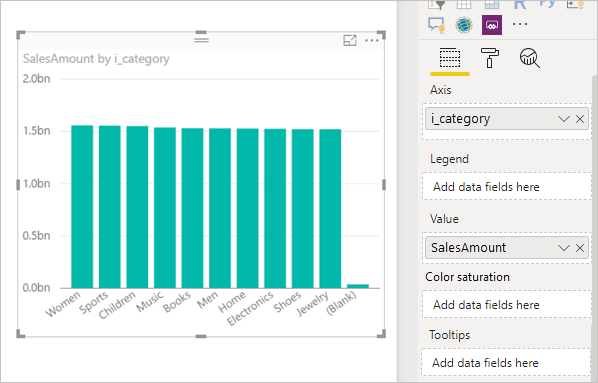The image size is (598, 383).
Task: Click the Music bar in chart
Action: pos(165,208)
